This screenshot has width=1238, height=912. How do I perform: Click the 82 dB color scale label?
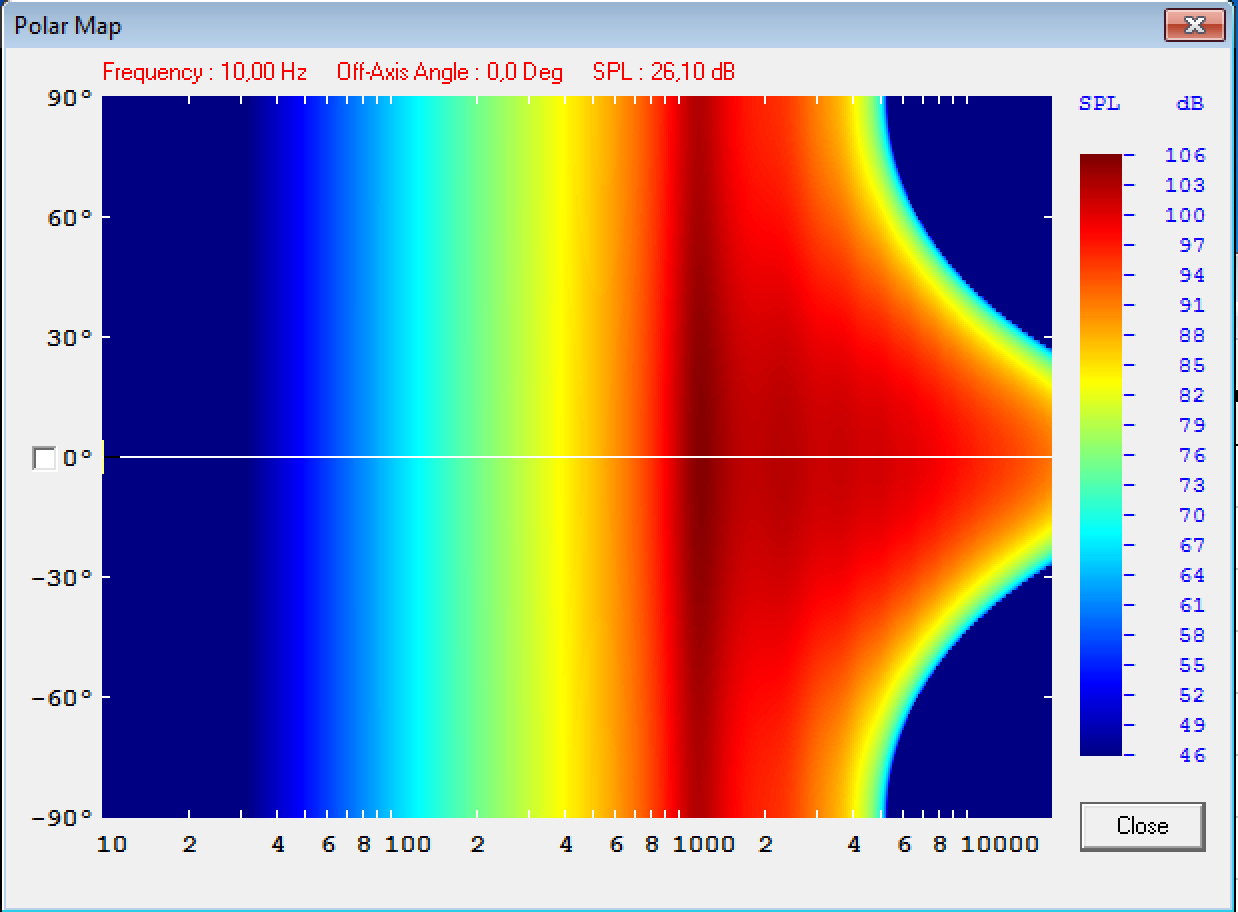1191,395
